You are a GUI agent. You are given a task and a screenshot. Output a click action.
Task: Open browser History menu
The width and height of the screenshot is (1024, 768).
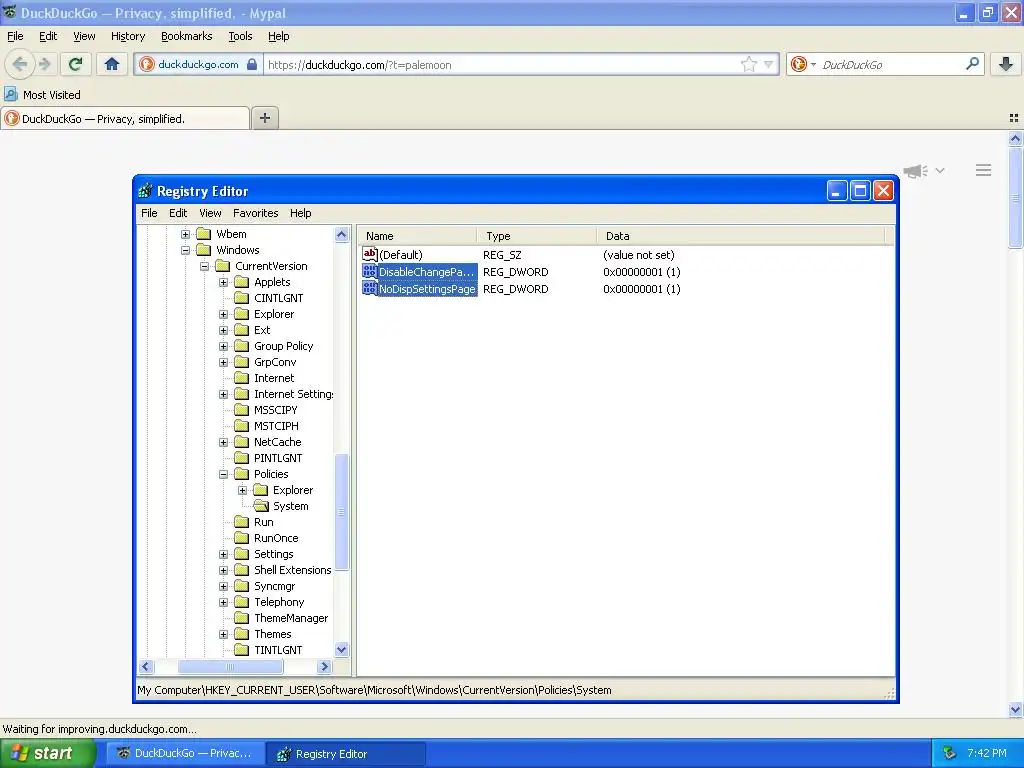coord(128,36)
